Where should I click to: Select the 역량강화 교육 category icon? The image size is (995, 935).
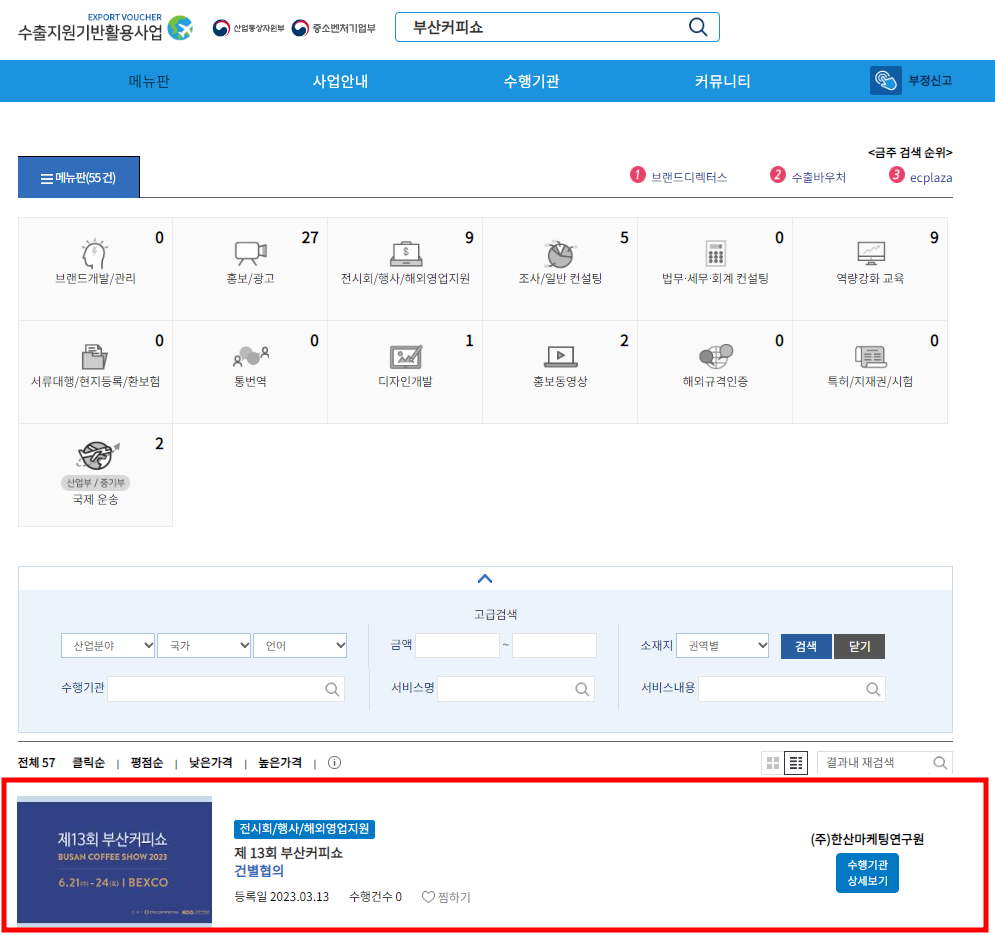tap(871, 253)
